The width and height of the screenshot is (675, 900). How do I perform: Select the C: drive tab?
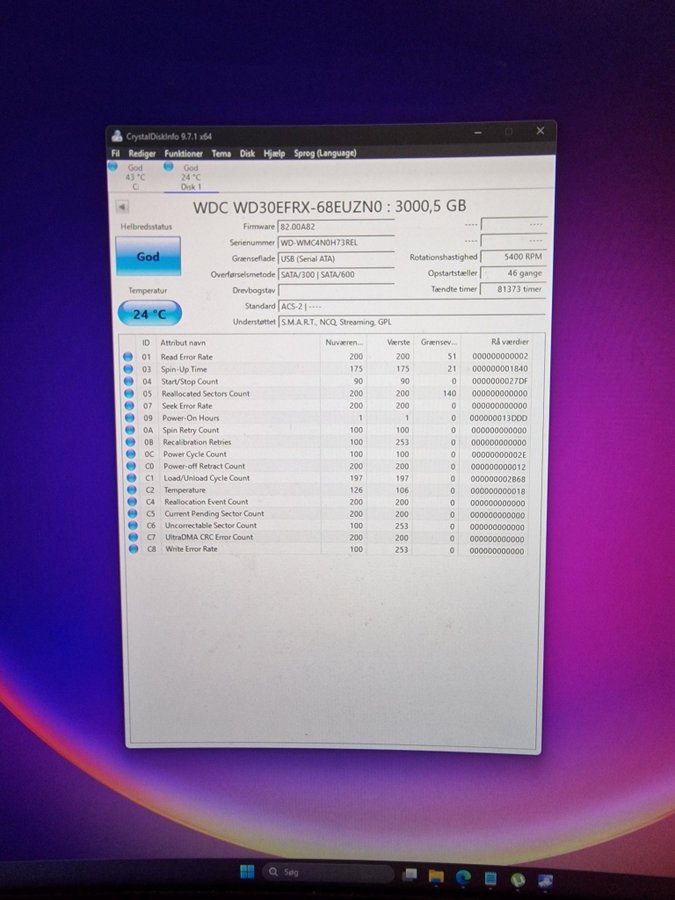(x=135, y=177)
